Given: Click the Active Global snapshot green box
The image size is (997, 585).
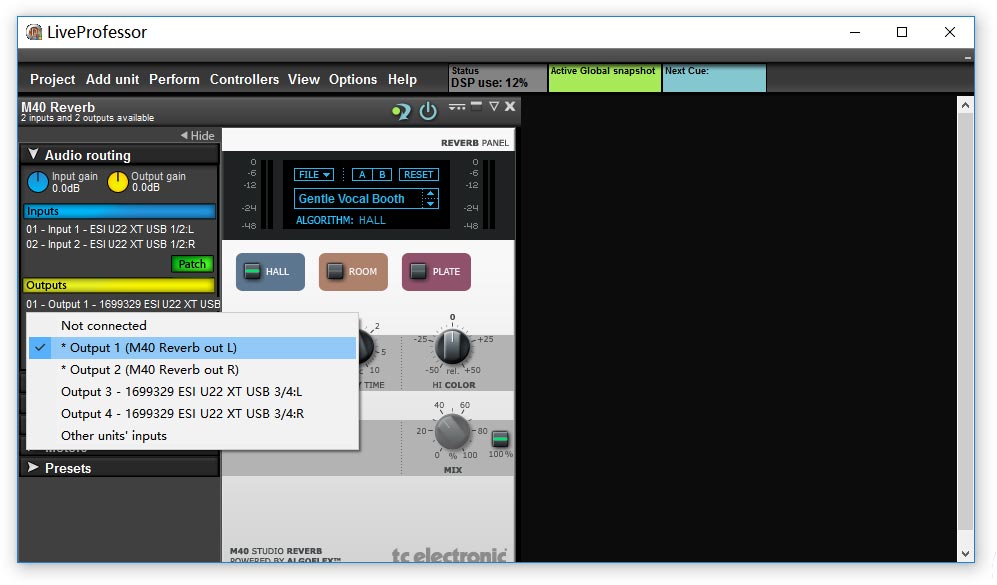Looking at the screenshot, I should 604,78.
